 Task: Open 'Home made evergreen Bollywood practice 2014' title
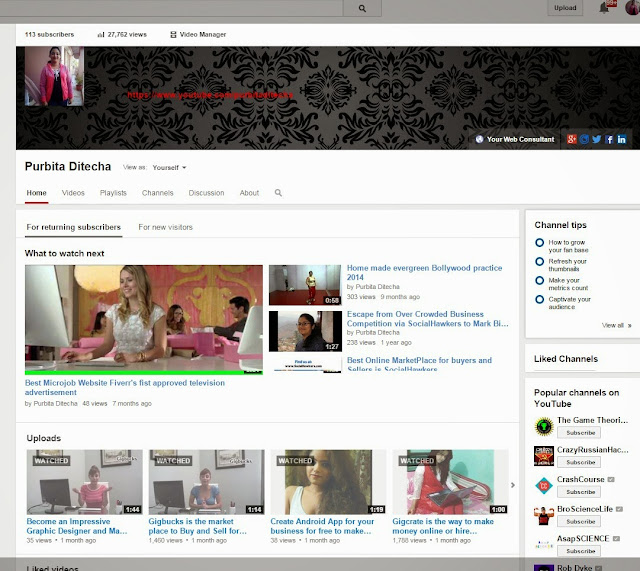(424, 272)
